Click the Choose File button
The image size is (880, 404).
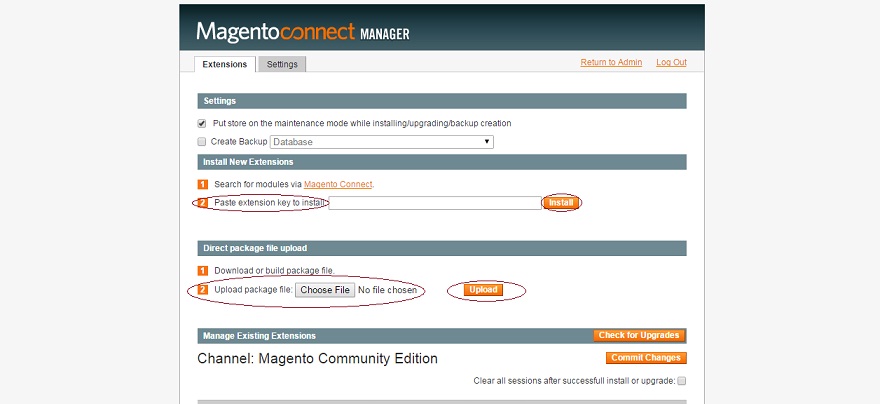(325, 290)
